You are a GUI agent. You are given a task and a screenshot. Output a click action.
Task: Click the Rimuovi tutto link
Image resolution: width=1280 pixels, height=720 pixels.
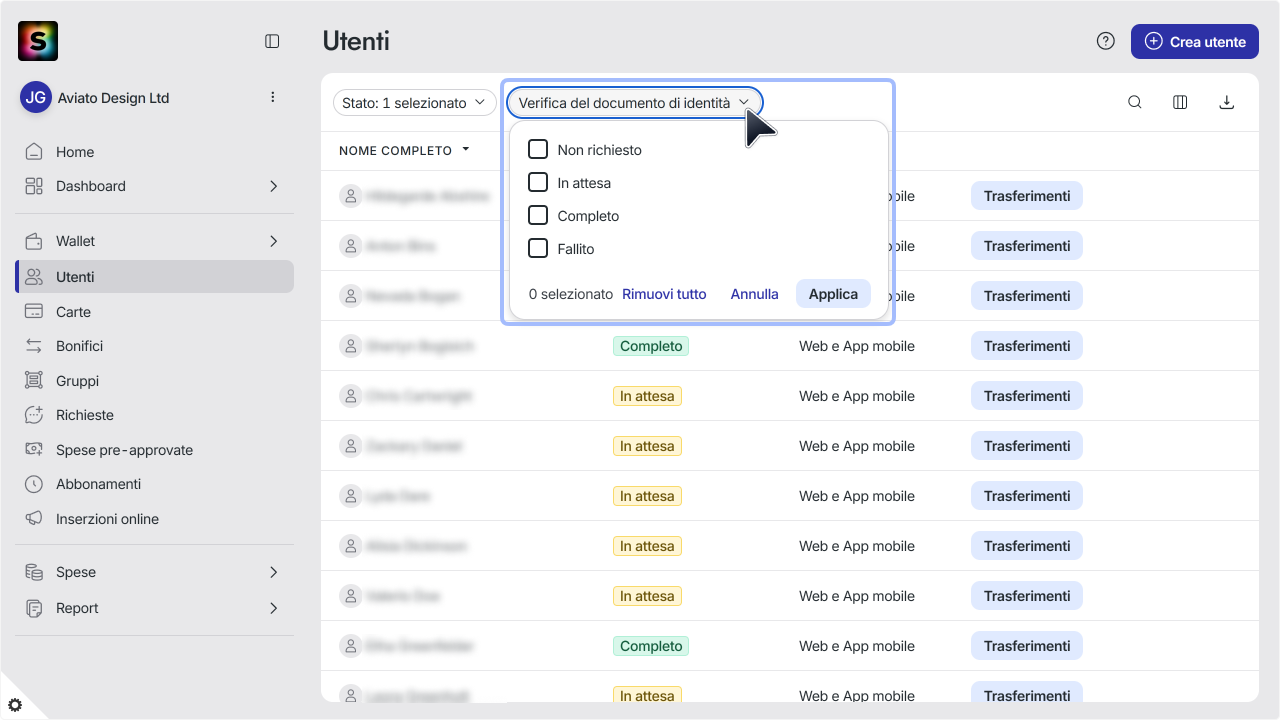664,294
